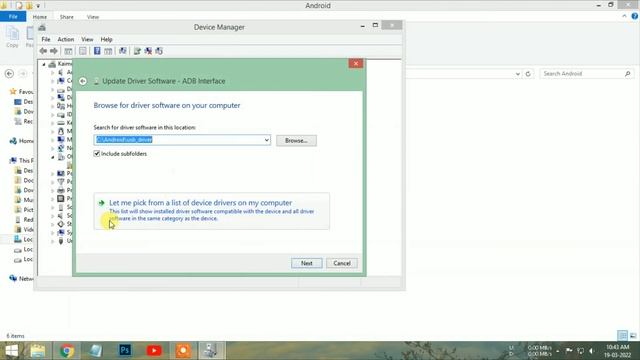Refresh the Android folder address bar
Image resolution: width=640 pixels, height=360 pixels.
click(528, 74)
